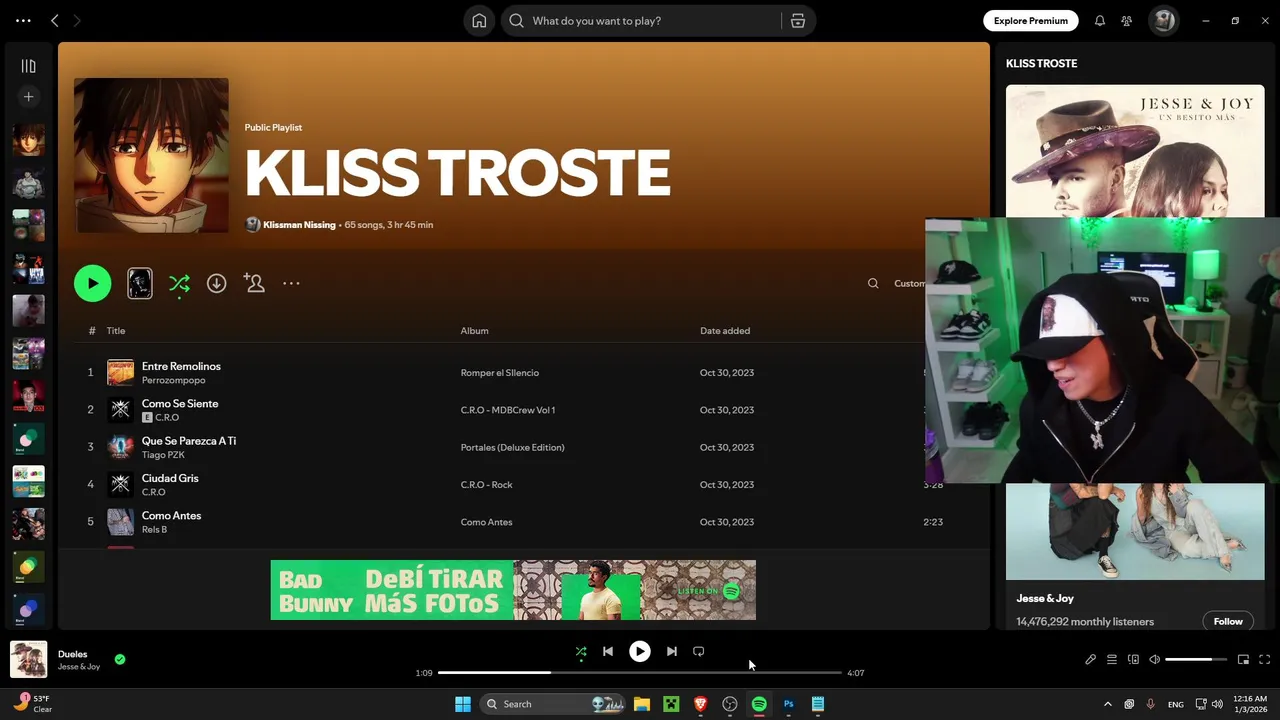Open more options for playlist
Image resolution: width=1280 pixels, height=720 pixels.
291,284
